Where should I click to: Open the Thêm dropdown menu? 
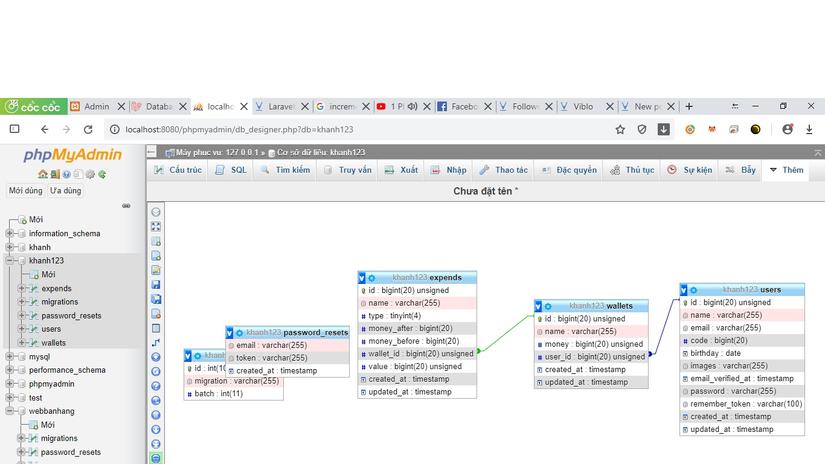coord(786,170)
